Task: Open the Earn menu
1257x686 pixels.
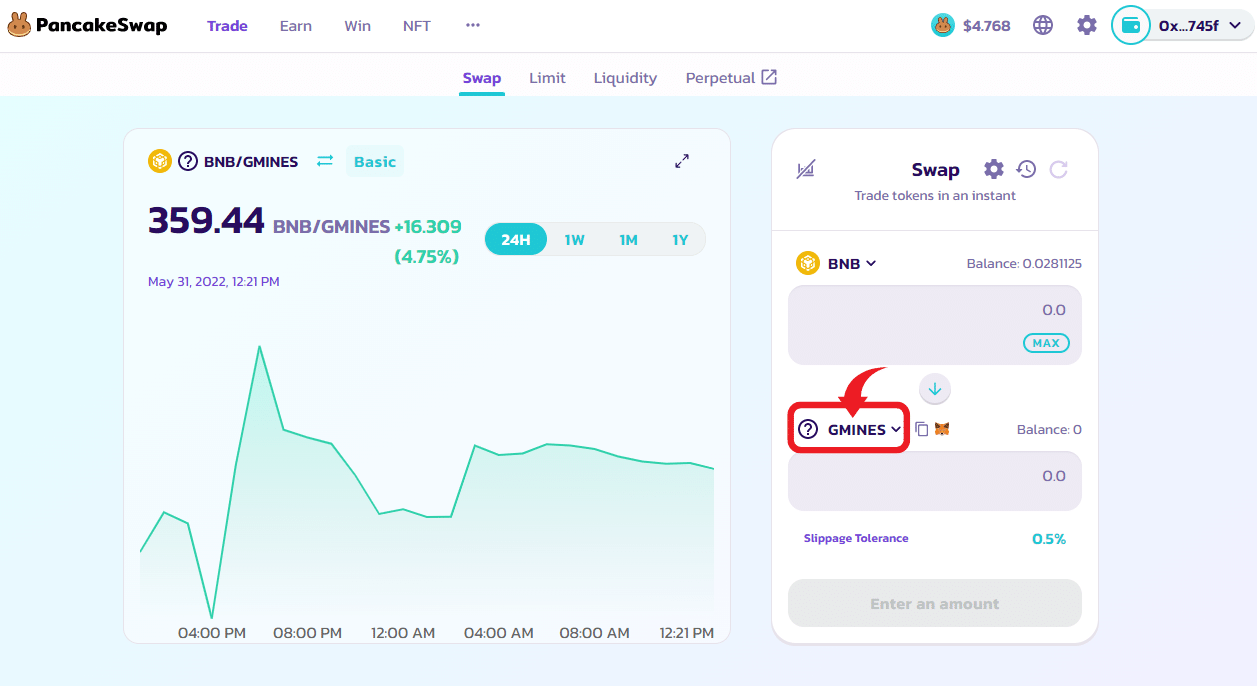Action: click(x=295, y=26)
